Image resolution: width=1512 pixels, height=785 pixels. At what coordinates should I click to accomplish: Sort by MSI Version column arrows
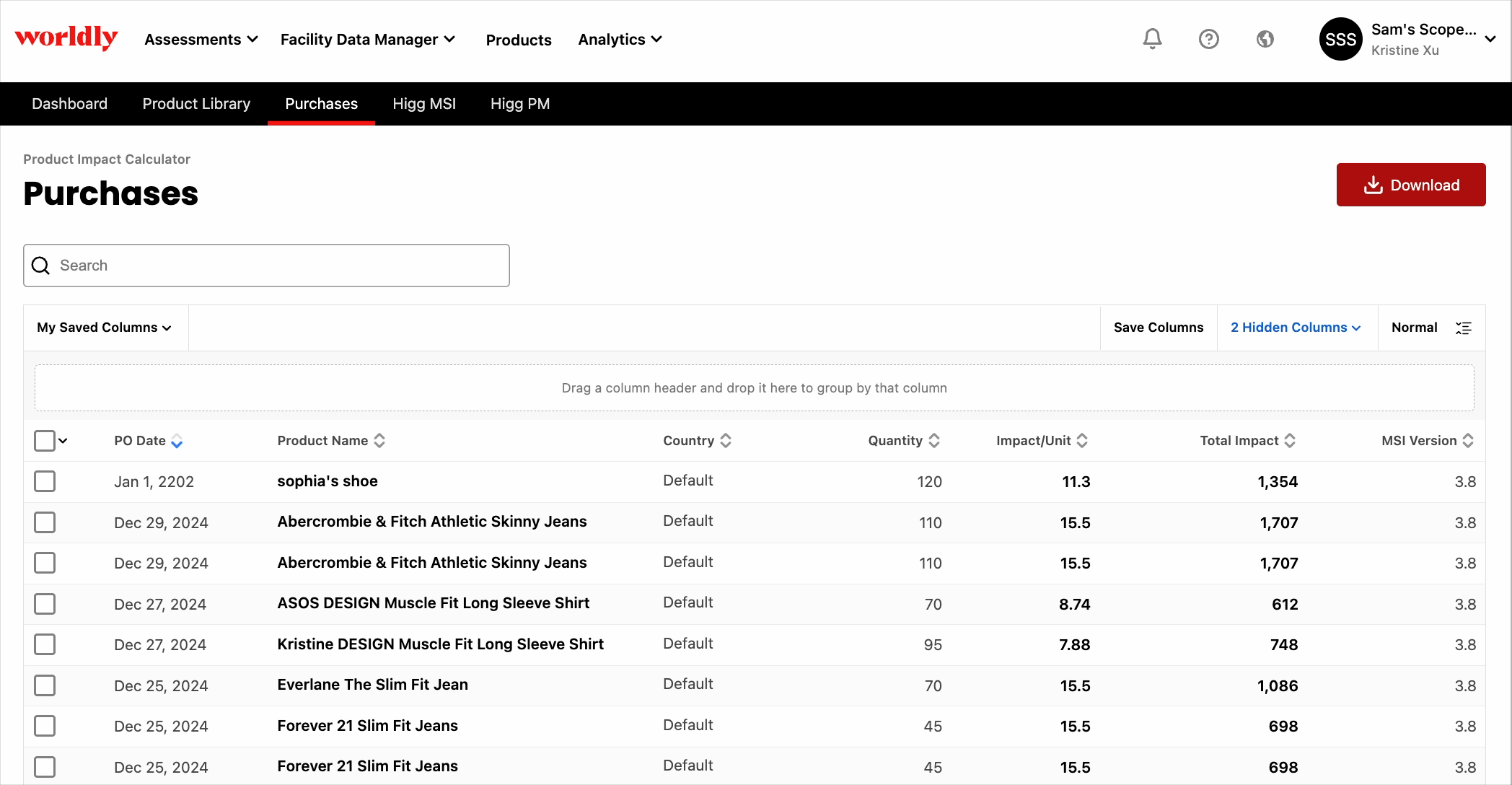1468,441
